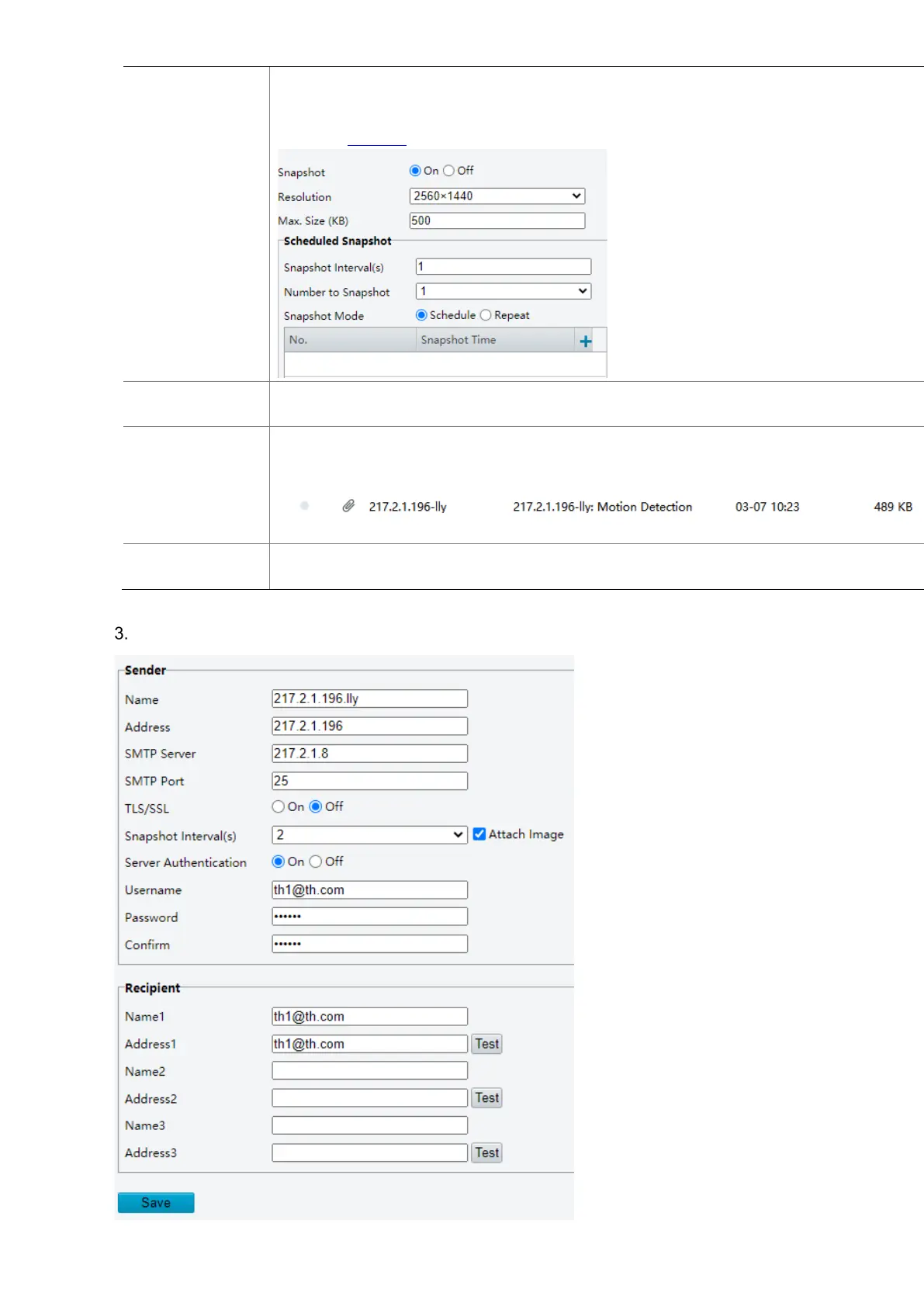Open Sender Snapshot Interval dropdown

click(369, 835)
